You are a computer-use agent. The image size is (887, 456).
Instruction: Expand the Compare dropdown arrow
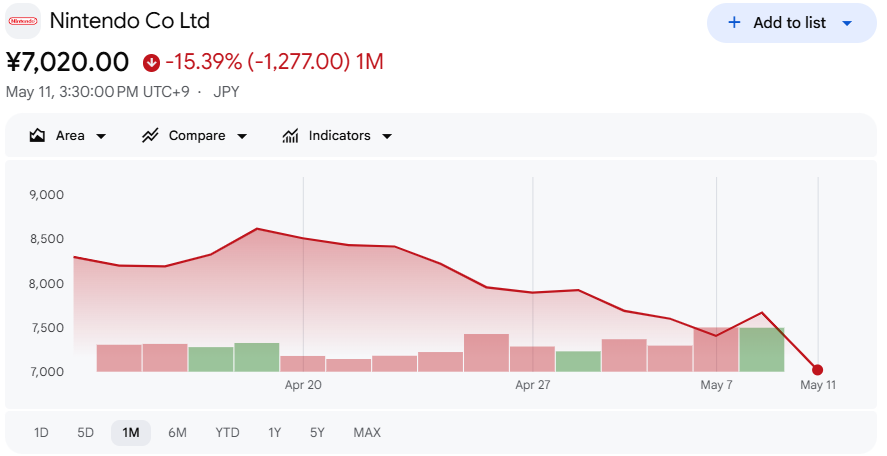(242, 136)
